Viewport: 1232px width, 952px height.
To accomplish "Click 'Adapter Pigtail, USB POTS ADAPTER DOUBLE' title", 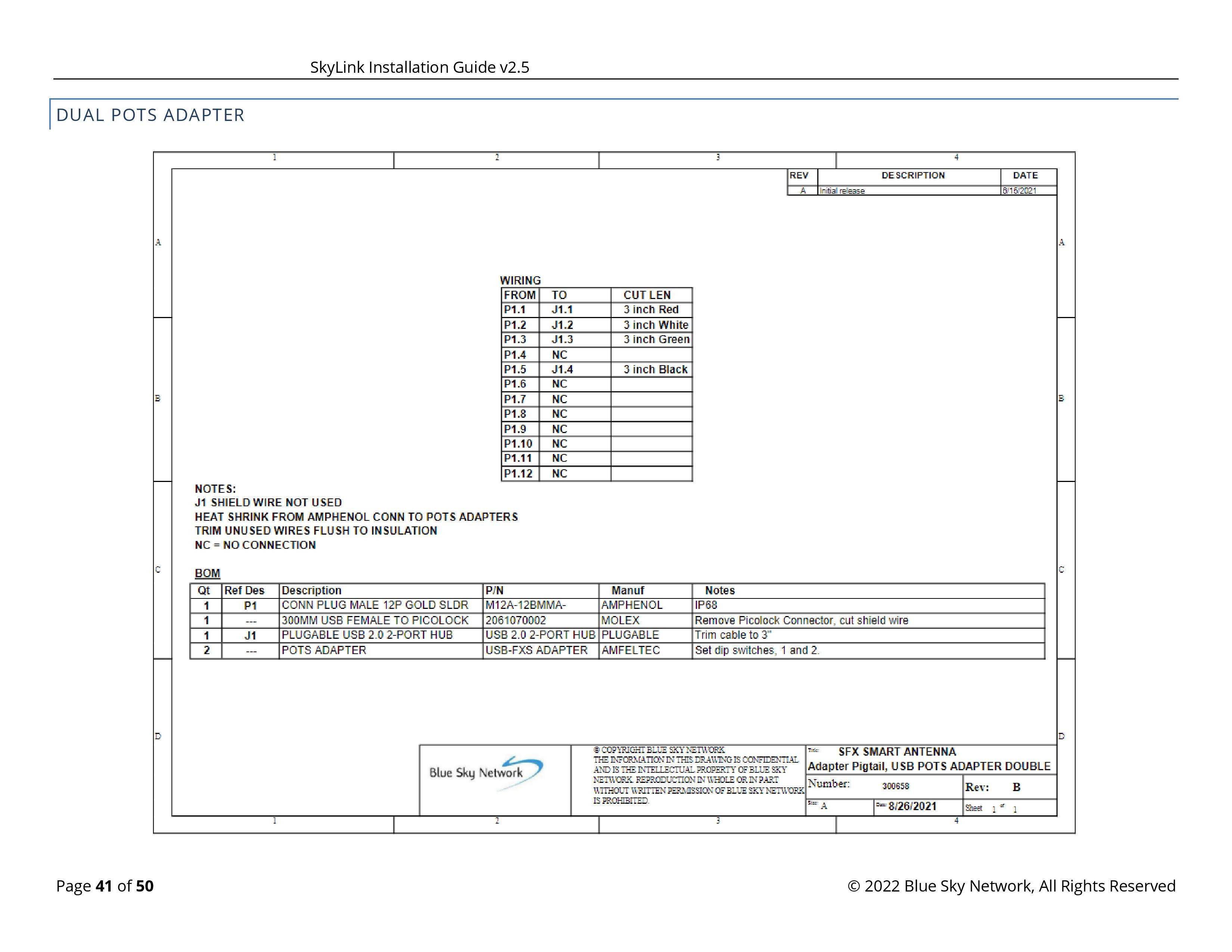I will pyautogui.click(x=929, y=766).
